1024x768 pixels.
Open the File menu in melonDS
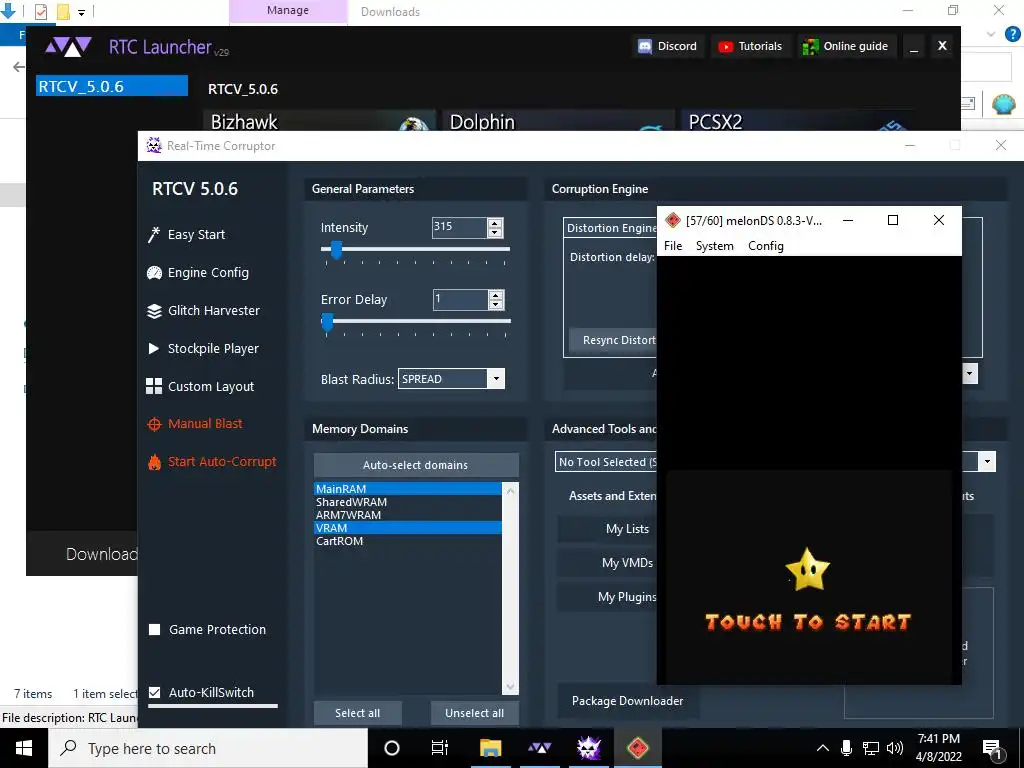[673, 246]
